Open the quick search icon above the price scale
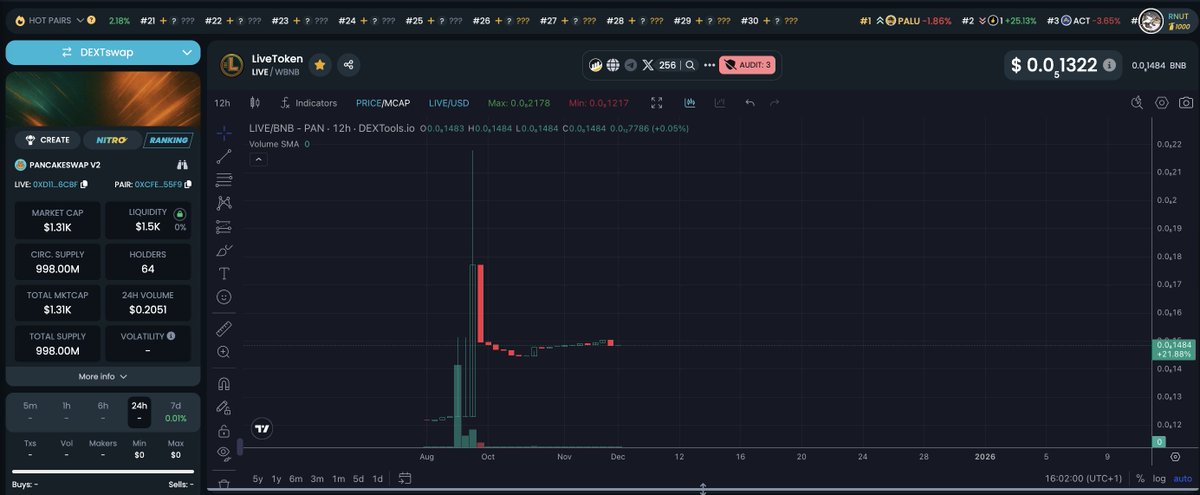 pos(1137,103)
